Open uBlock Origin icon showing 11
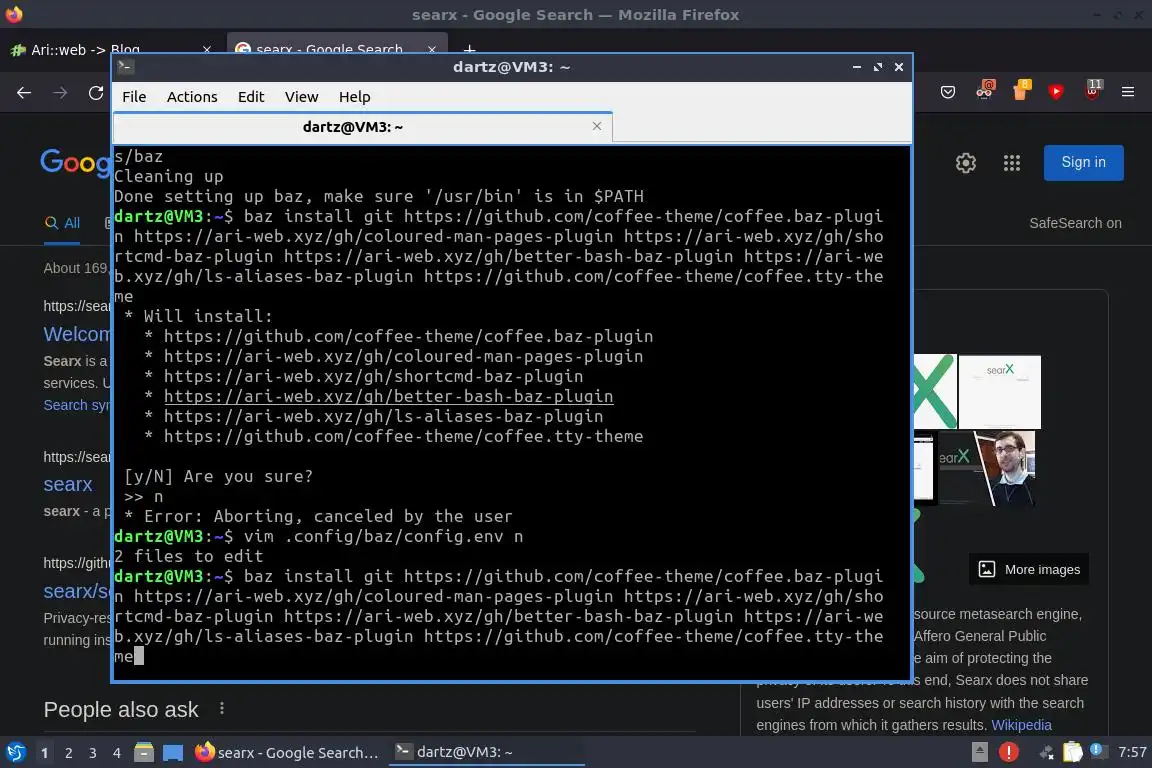The width and height of the screenshot is (1152, 768). (x=1092, y=90)
